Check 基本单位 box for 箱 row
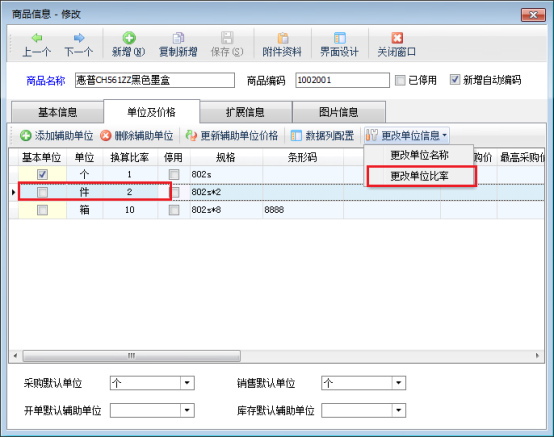This screenshot has height=438, width=554. click(x=42, y=210)
